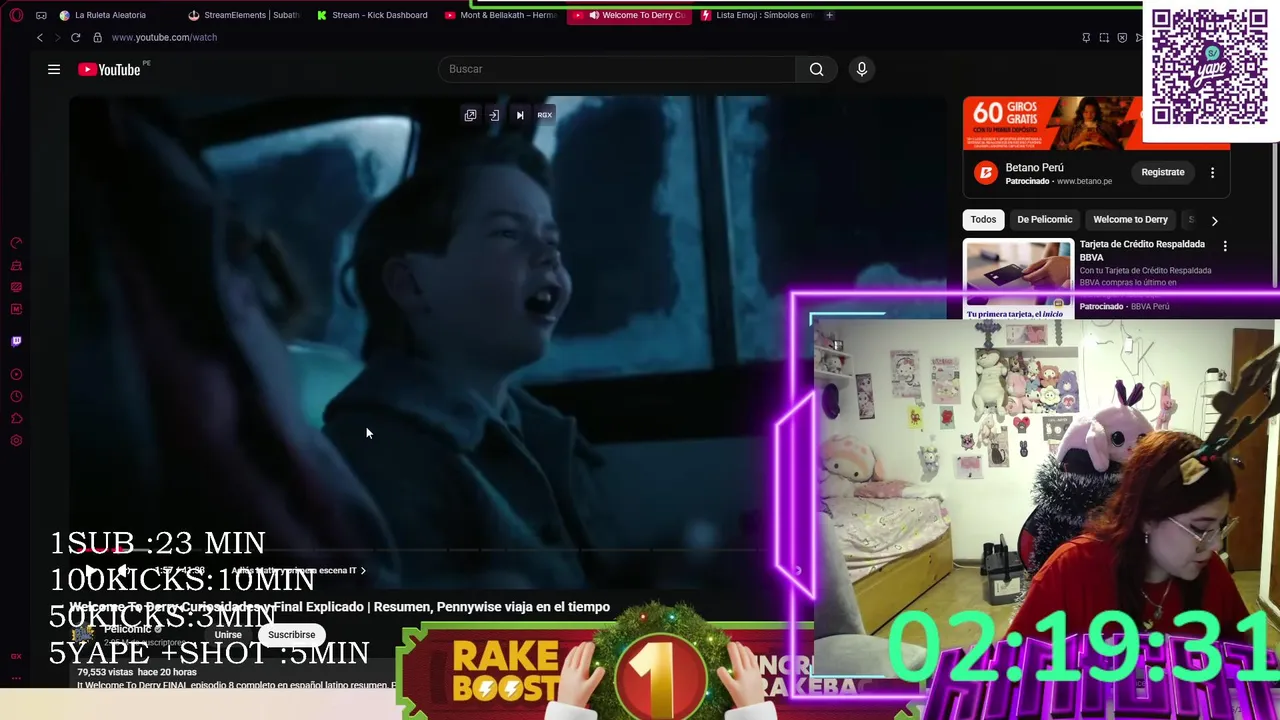Viewport: 1280px width, 720px height.
Task: Open the Pelicomic channel name link
Action: pos(127,628)
